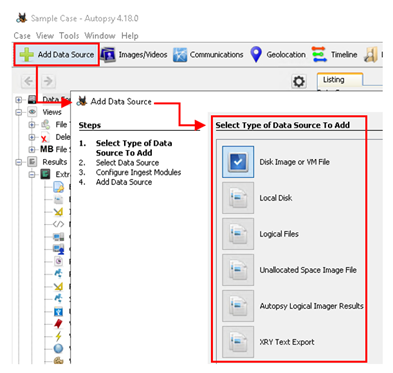
Task: Select the key-and-document icon under Extracted Content
Action: pos(59,187)
